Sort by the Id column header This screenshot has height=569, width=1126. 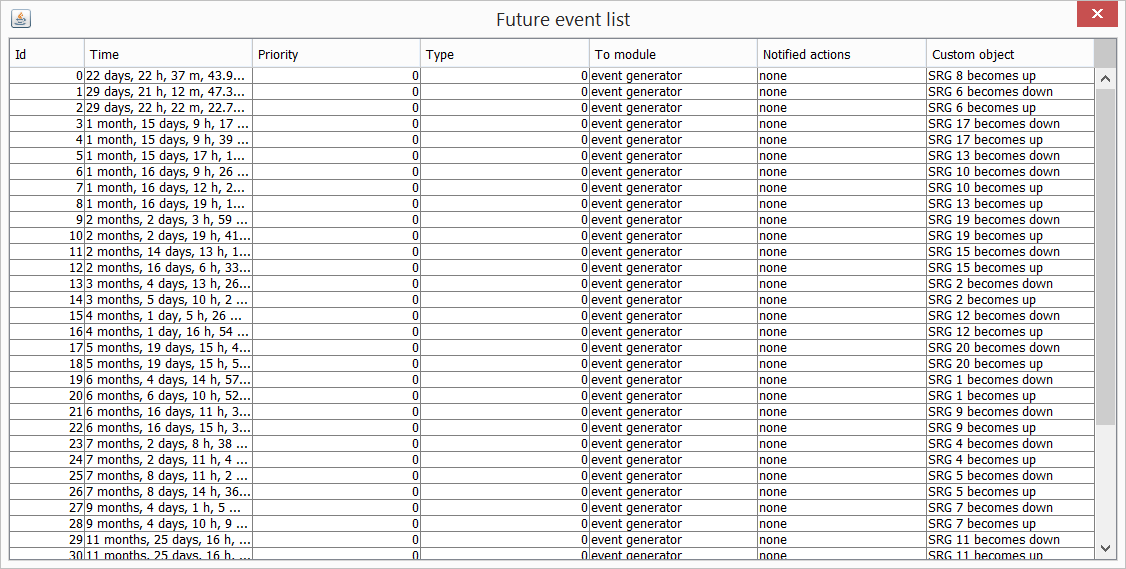pos(47,55)
